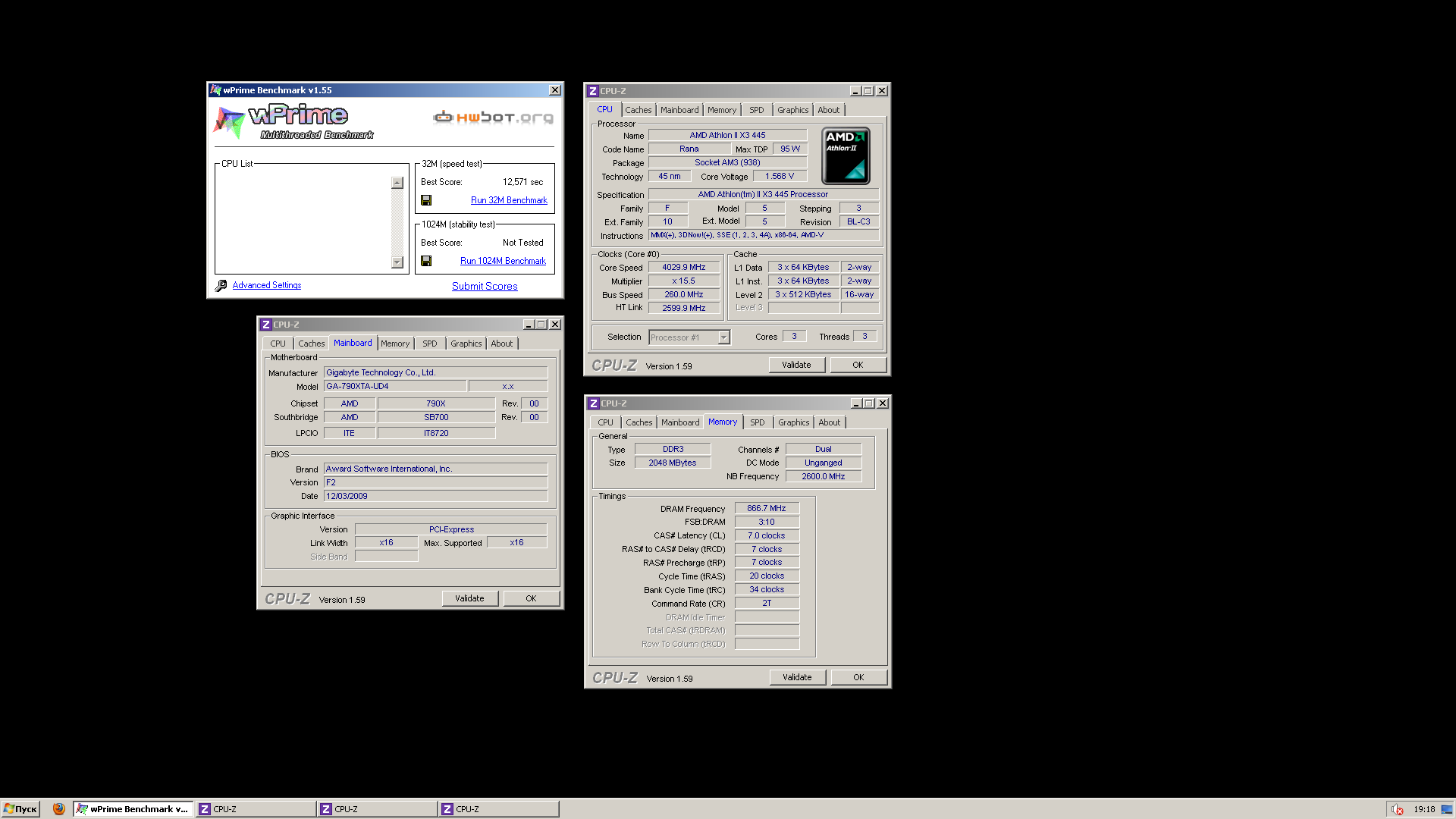Click the Core Speed value 4029.9 MHz
This screenshot has width=1456, height=819.
(x=684, y=268)
